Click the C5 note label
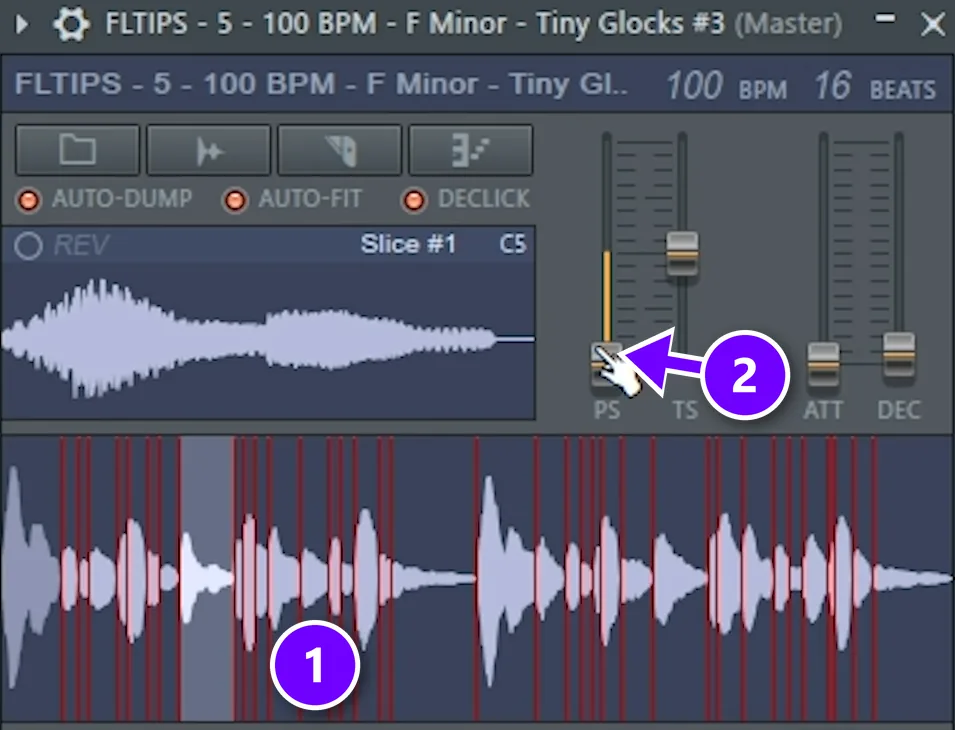This screenshot has height=730, width=955. click(x=513, y=244)
